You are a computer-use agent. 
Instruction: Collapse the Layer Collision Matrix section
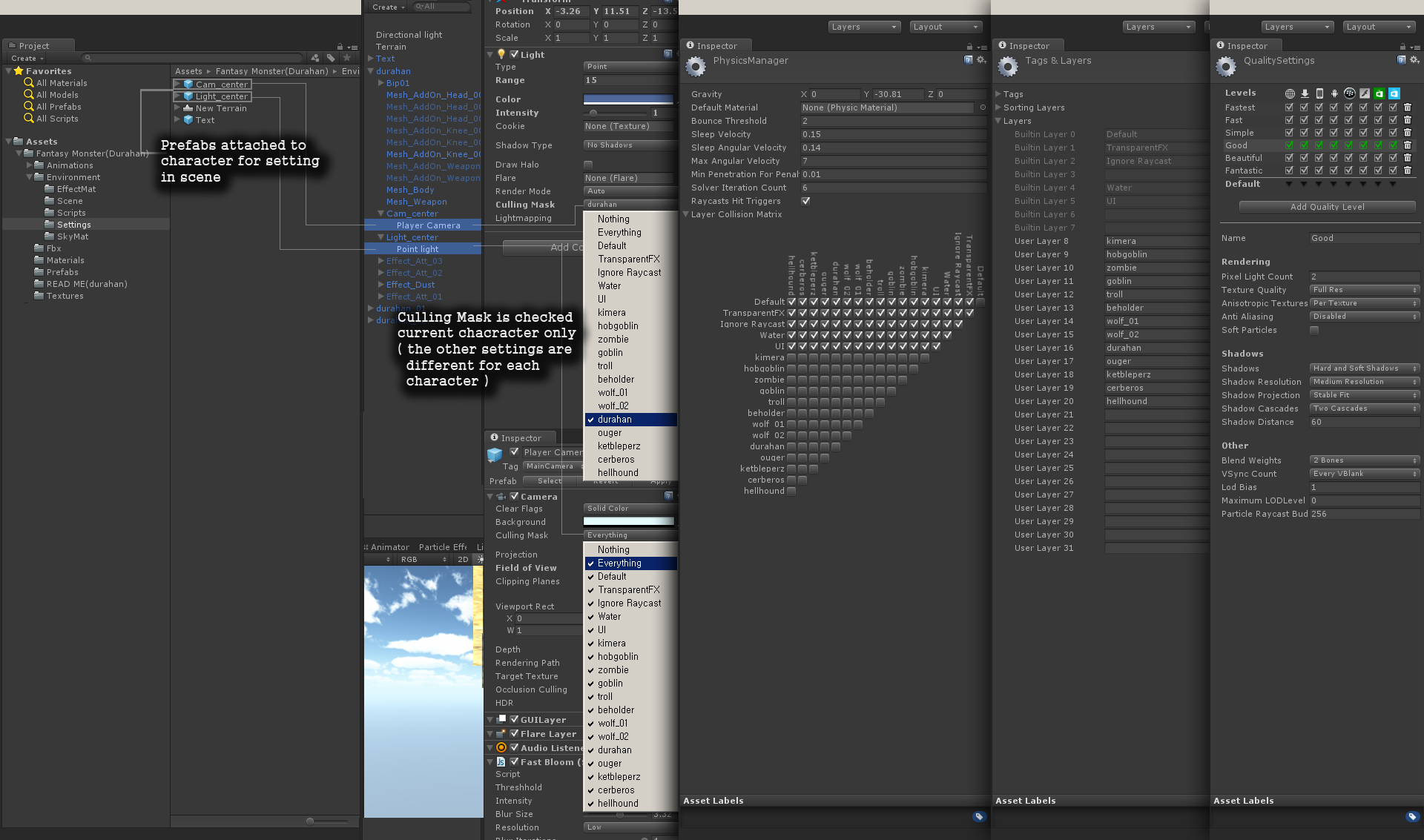coord(686,214)
